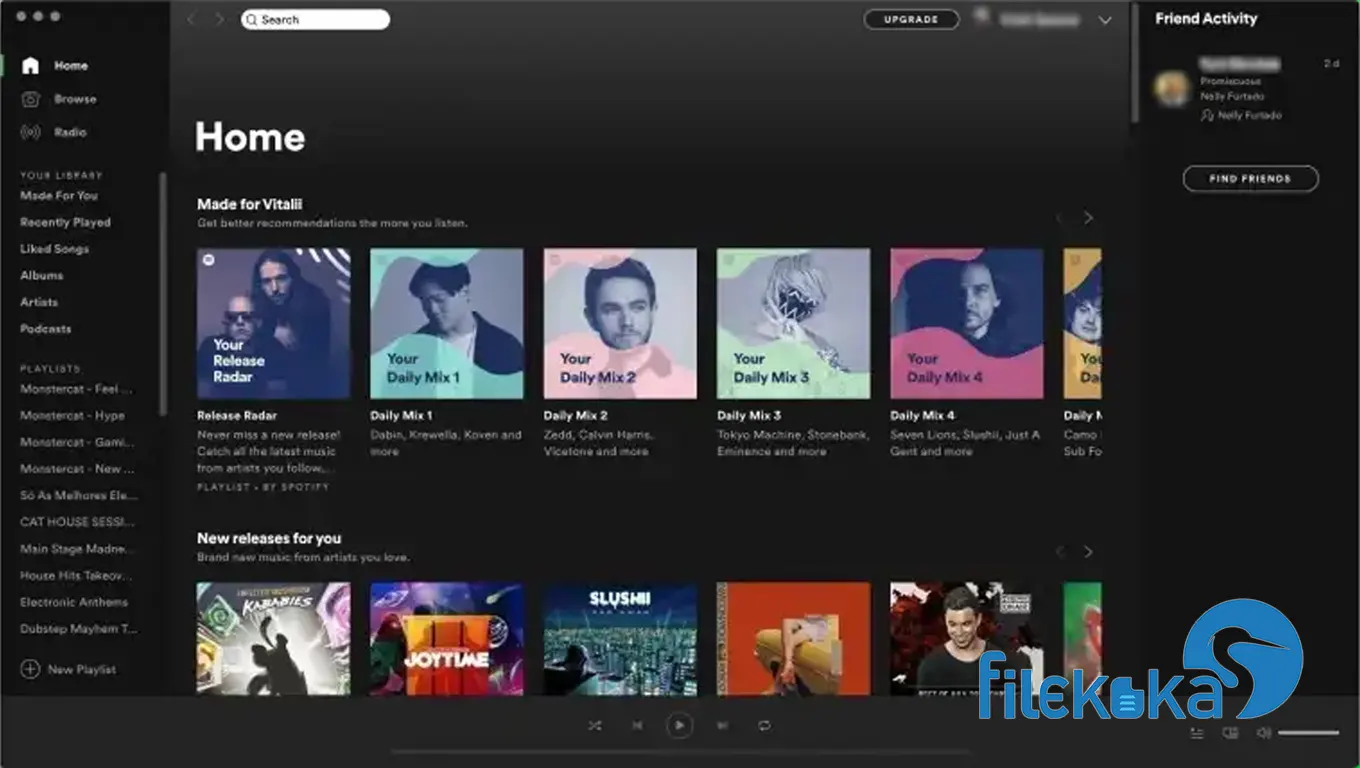
Task: Click the Find Friends button
Action: [x=1250, y=179]
